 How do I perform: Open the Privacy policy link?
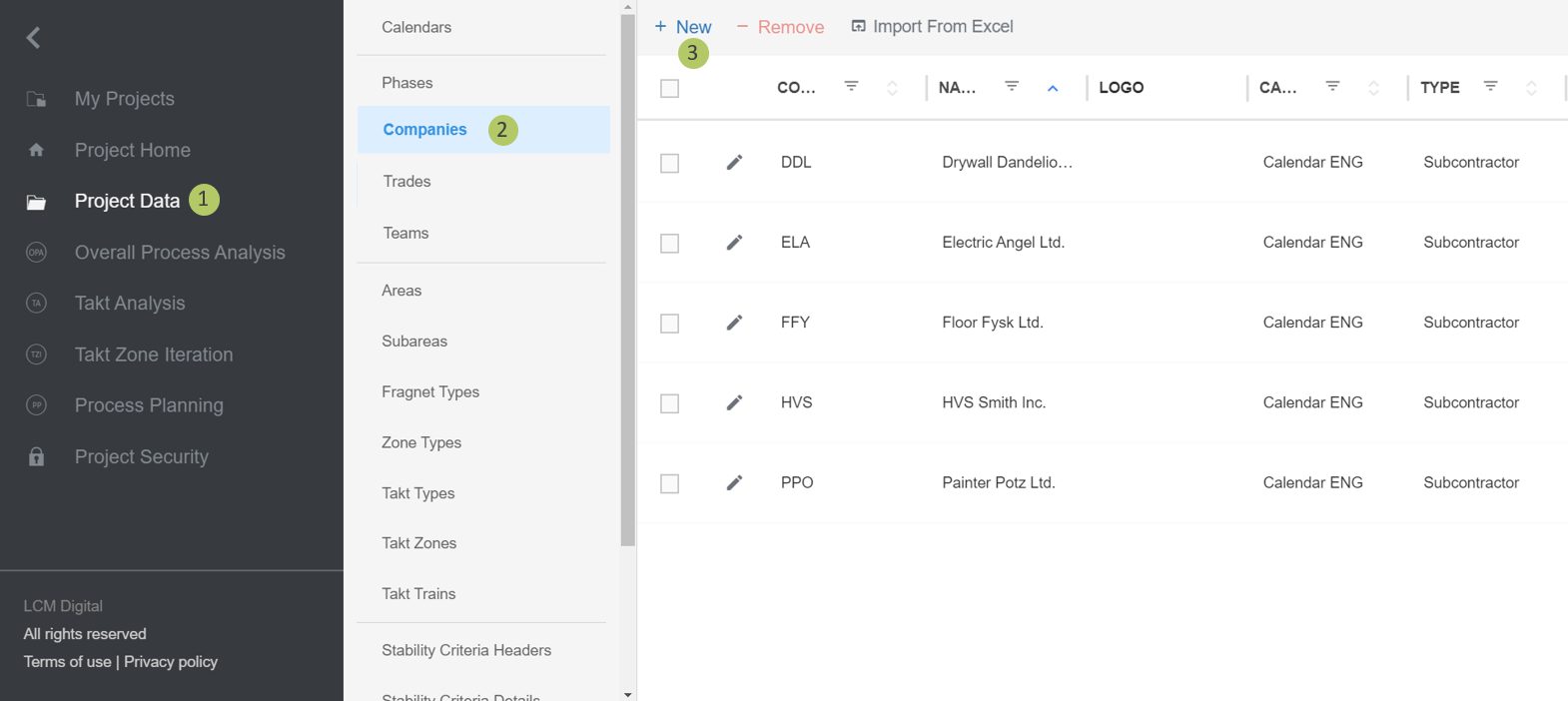(171, 661)
